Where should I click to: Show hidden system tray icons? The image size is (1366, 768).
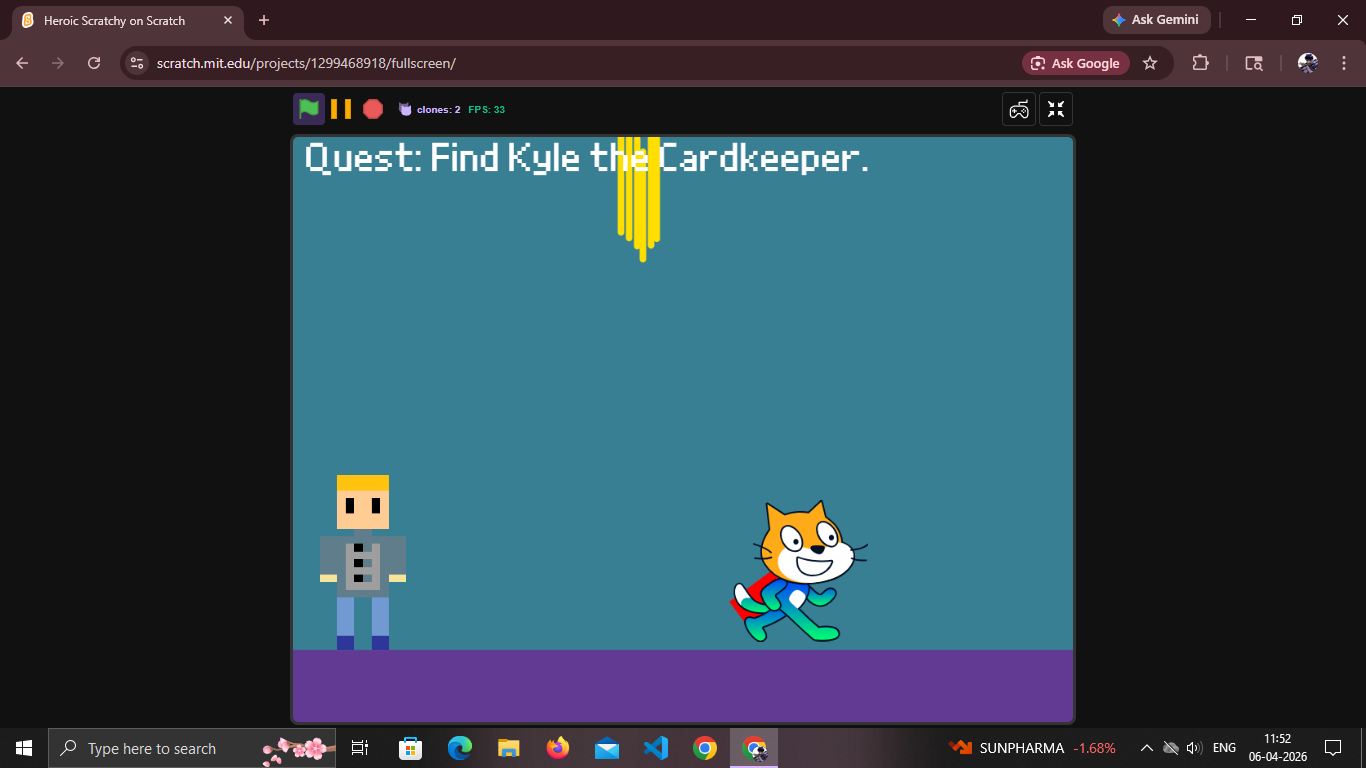[x=1147, y=748]
